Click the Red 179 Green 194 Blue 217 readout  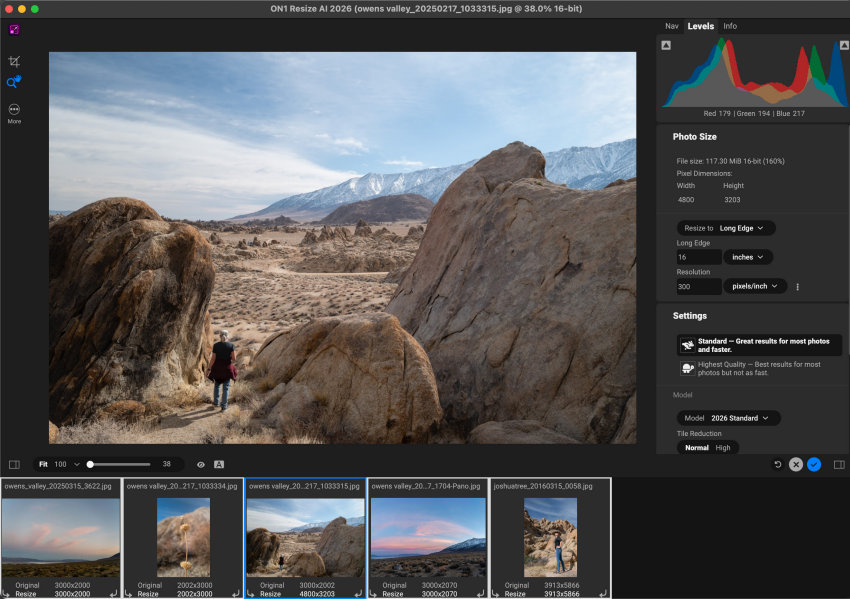[x=754, y=113]
